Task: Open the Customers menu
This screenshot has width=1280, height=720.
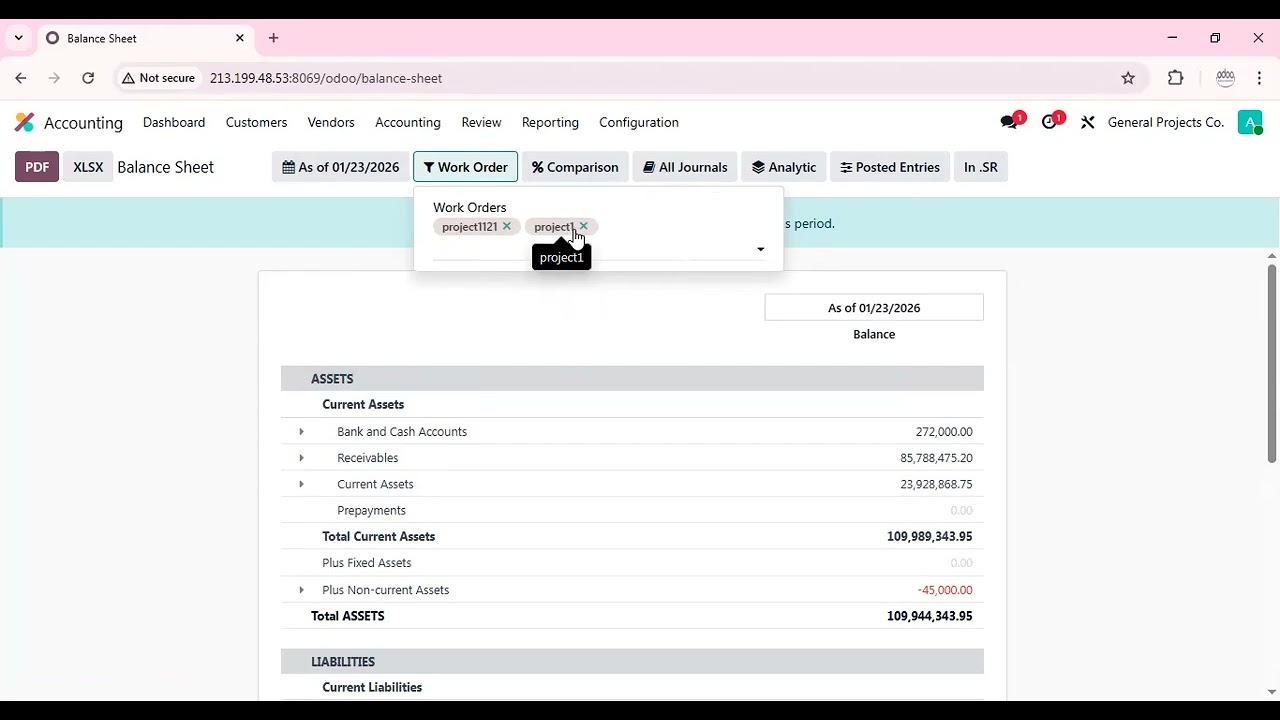Action: tap(256, 122)
